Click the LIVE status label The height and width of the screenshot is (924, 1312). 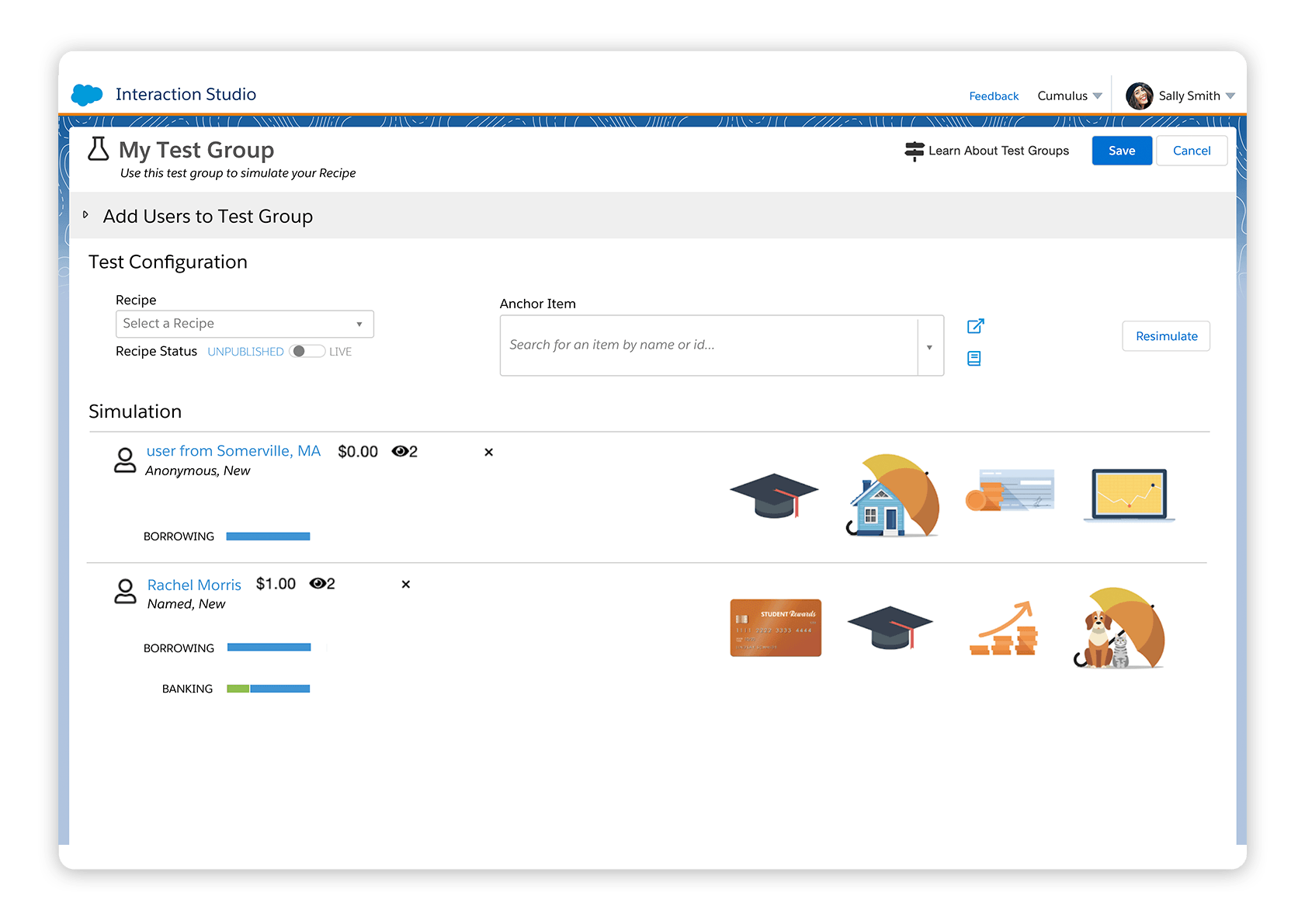pyautogui.click(x=340, y=352)
